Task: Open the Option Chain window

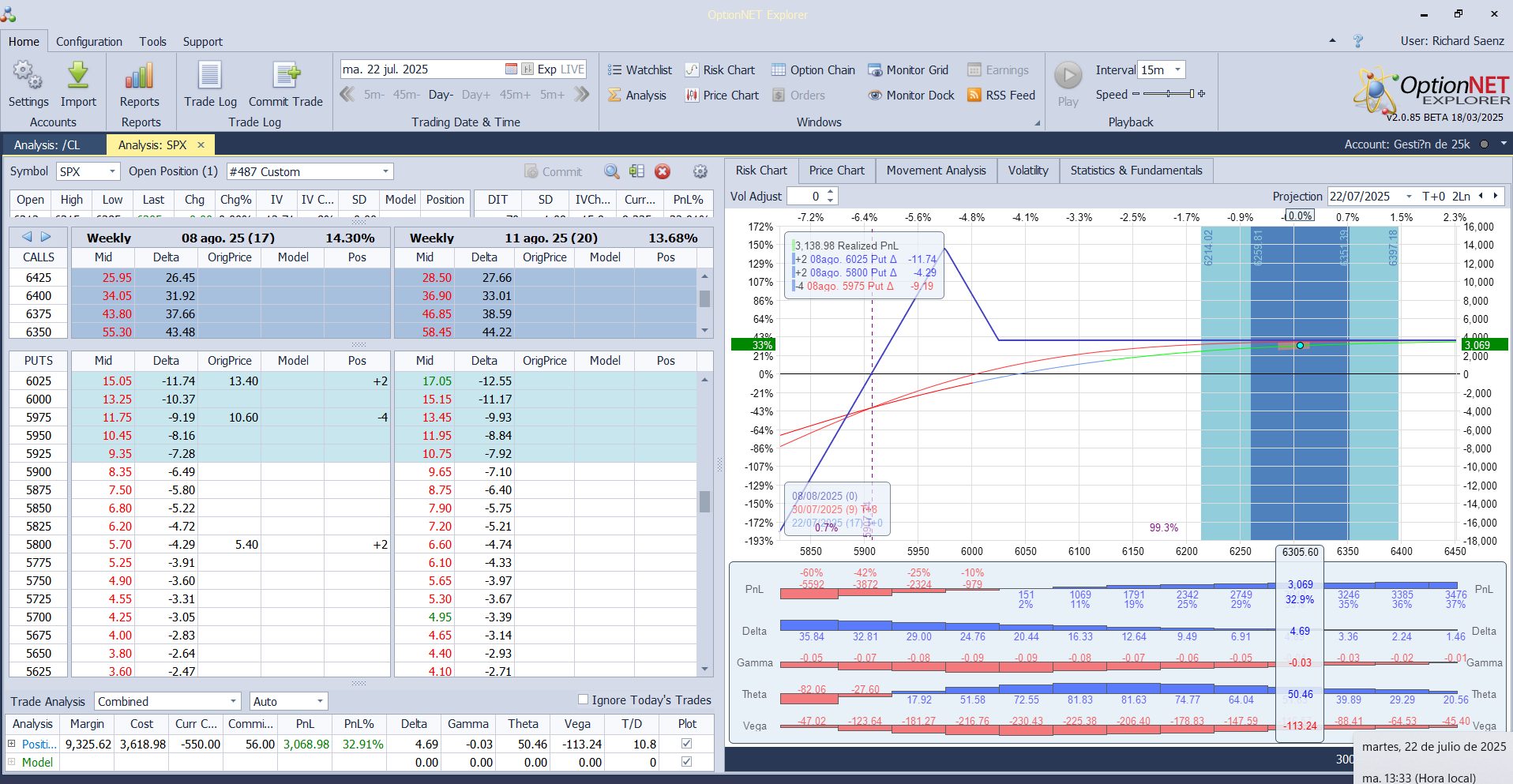Action: click(x=813, y=70)
